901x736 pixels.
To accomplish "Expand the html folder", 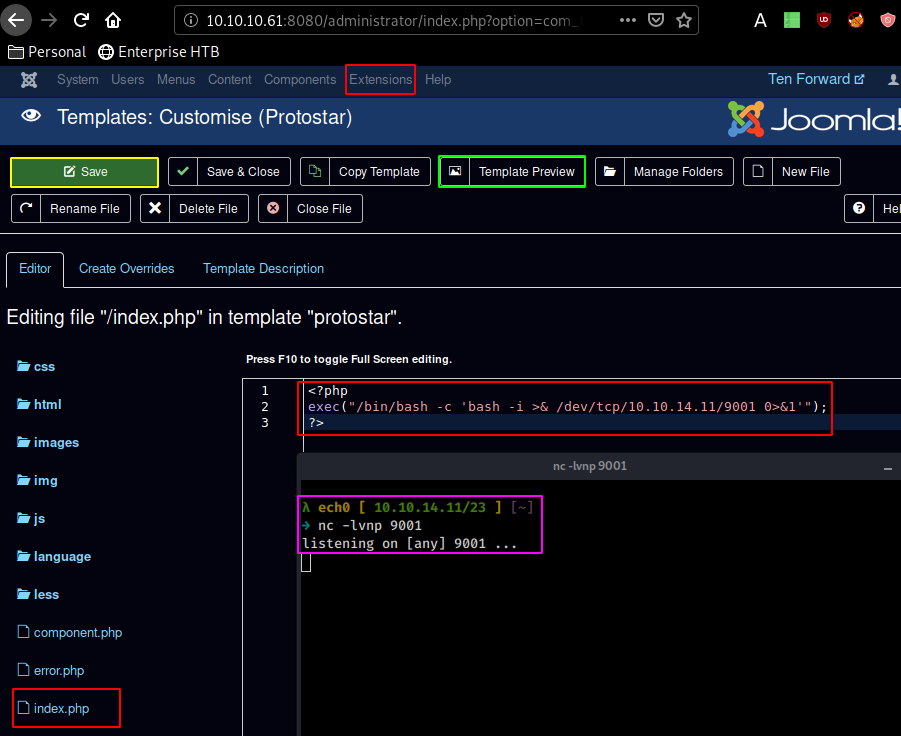I will click(x=39, y=404).
